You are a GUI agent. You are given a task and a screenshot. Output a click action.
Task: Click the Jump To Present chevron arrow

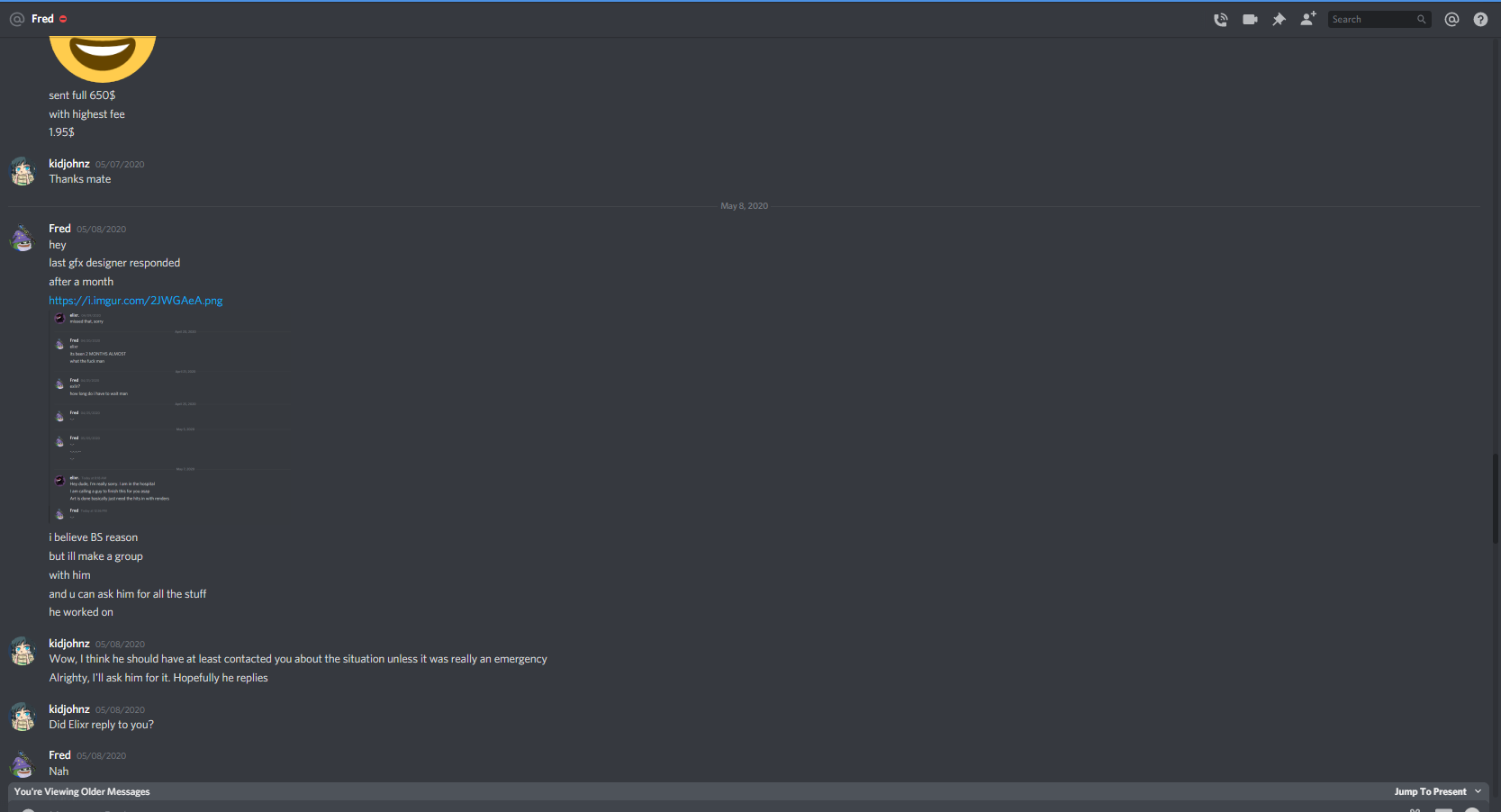(x=1478, y=791)
